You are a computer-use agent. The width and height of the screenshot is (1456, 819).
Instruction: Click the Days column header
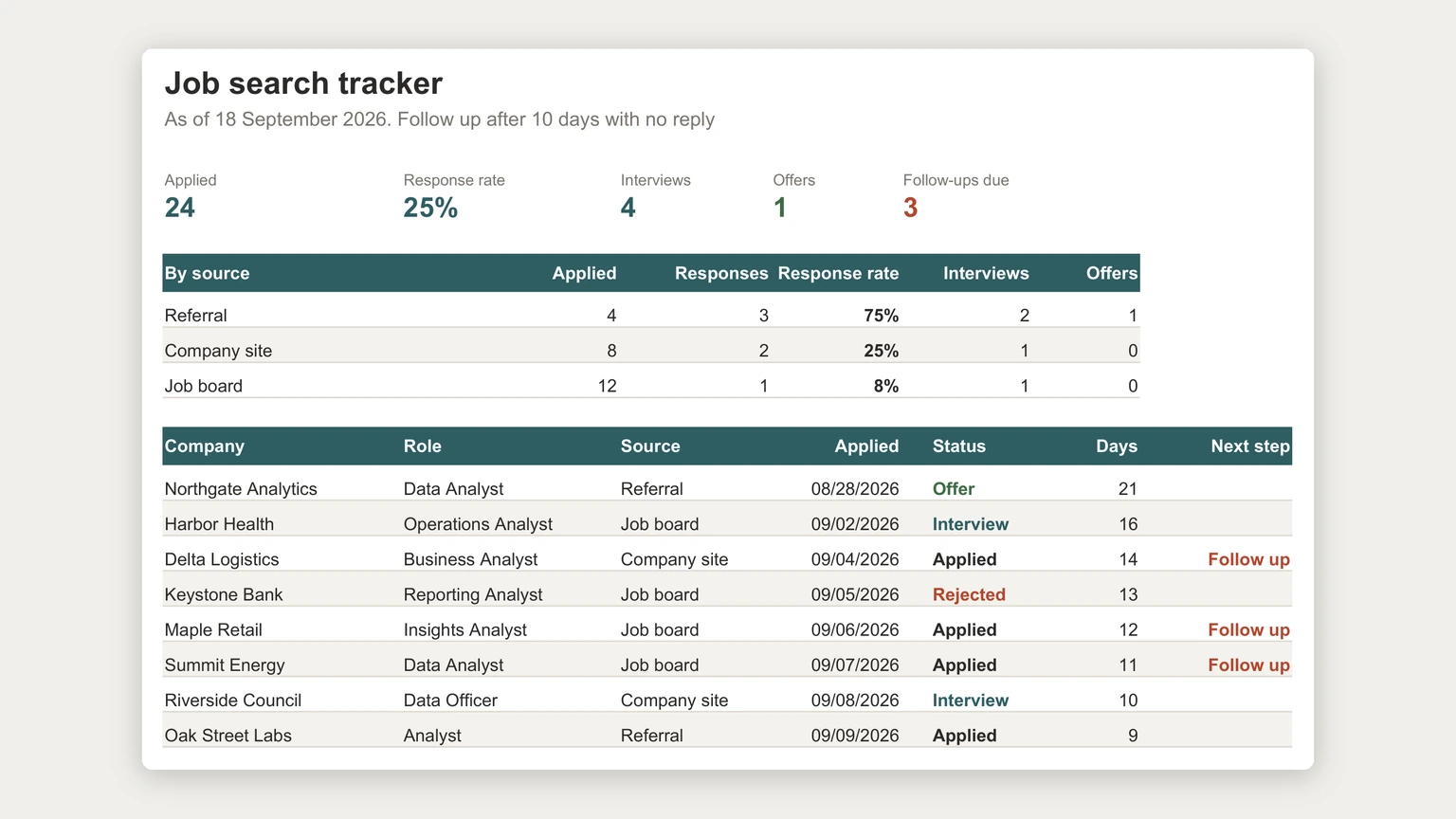pyautogui.click(x=1117, y=446)
